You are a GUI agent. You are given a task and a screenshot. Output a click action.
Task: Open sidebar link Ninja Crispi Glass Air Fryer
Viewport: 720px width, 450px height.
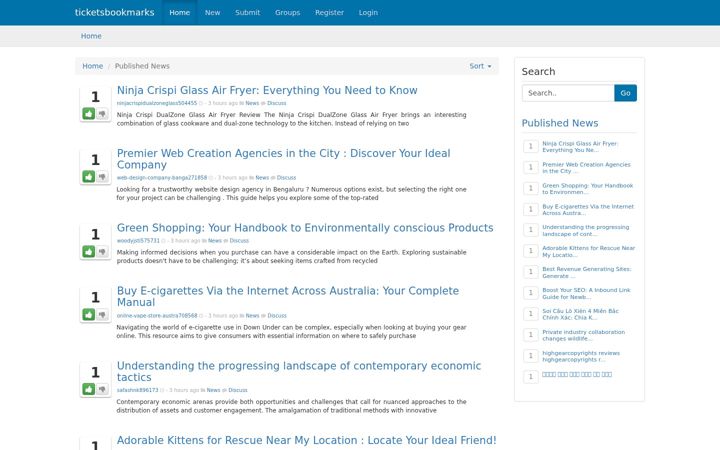coord(580,147)
